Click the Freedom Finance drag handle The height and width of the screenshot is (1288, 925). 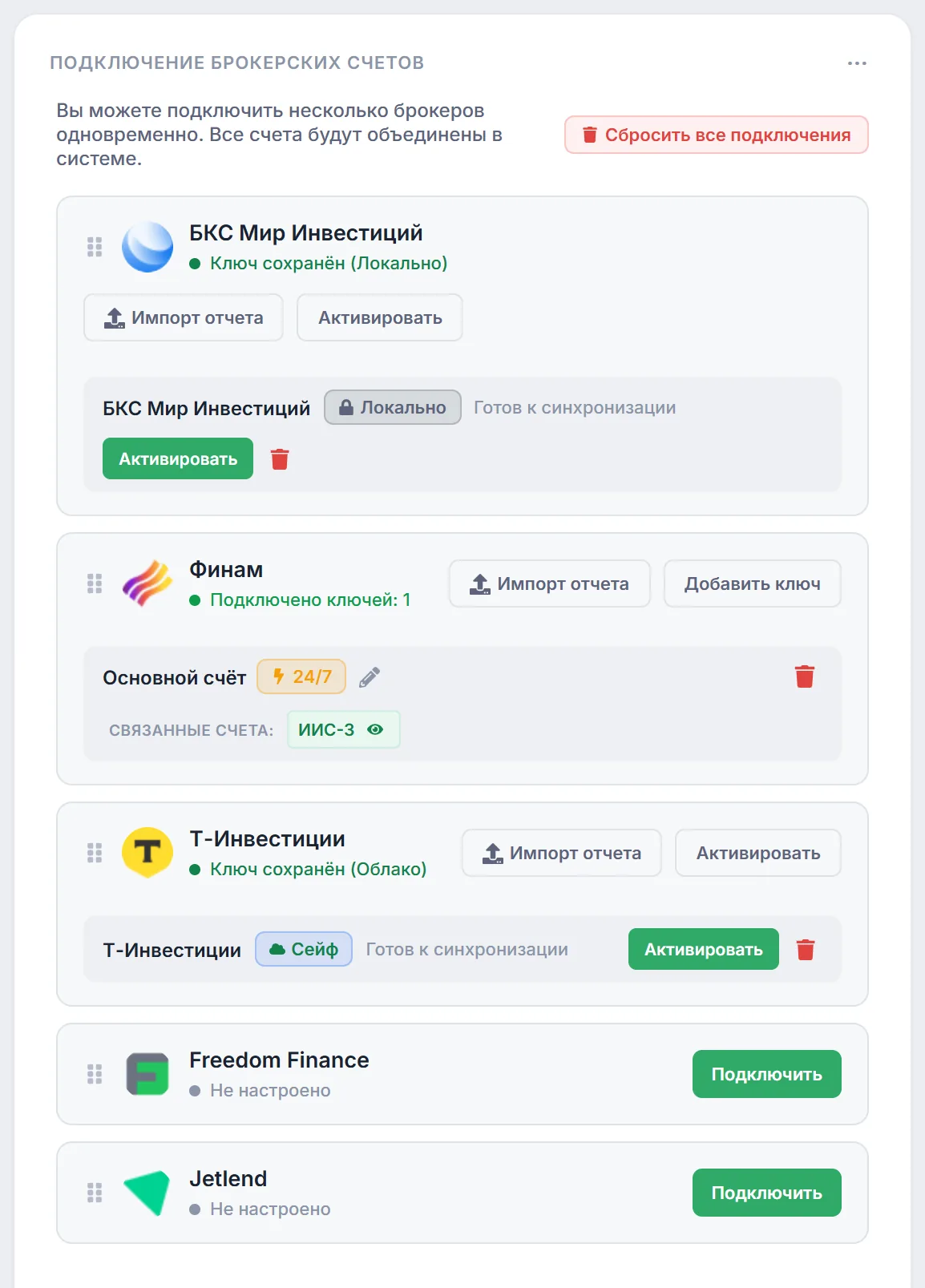(95, 1074)
